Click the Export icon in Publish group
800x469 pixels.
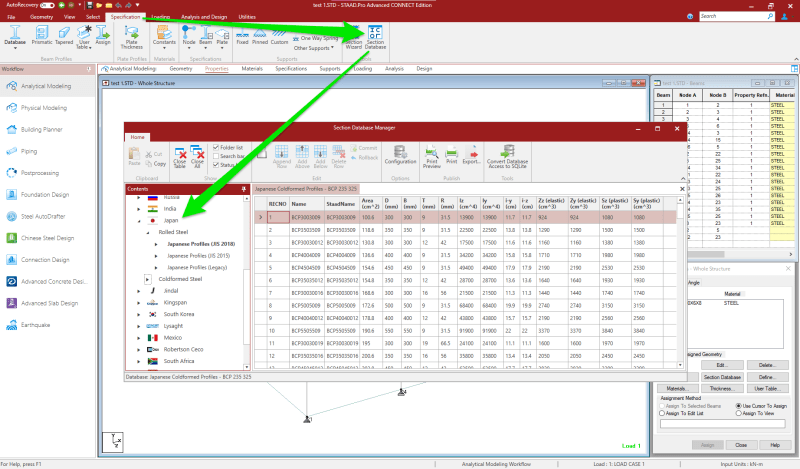click(x=471, y=155)
